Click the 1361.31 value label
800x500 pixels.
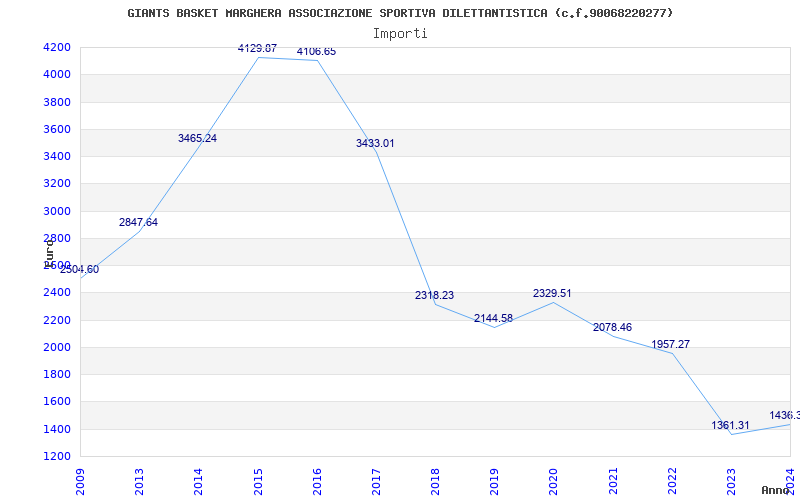(x=731, y=426)
